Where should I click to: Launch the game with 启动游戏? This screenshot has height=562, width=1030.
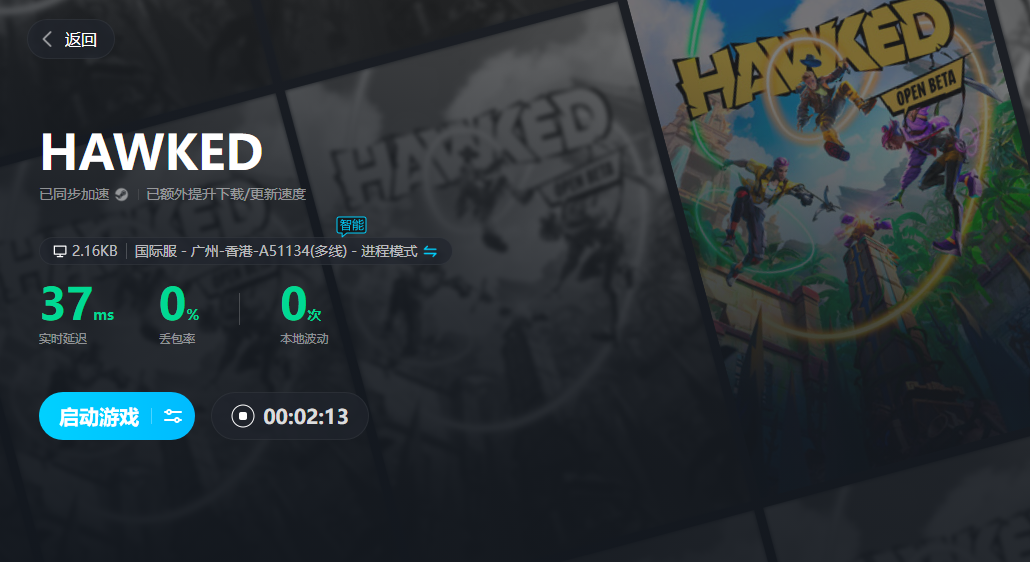99,417
